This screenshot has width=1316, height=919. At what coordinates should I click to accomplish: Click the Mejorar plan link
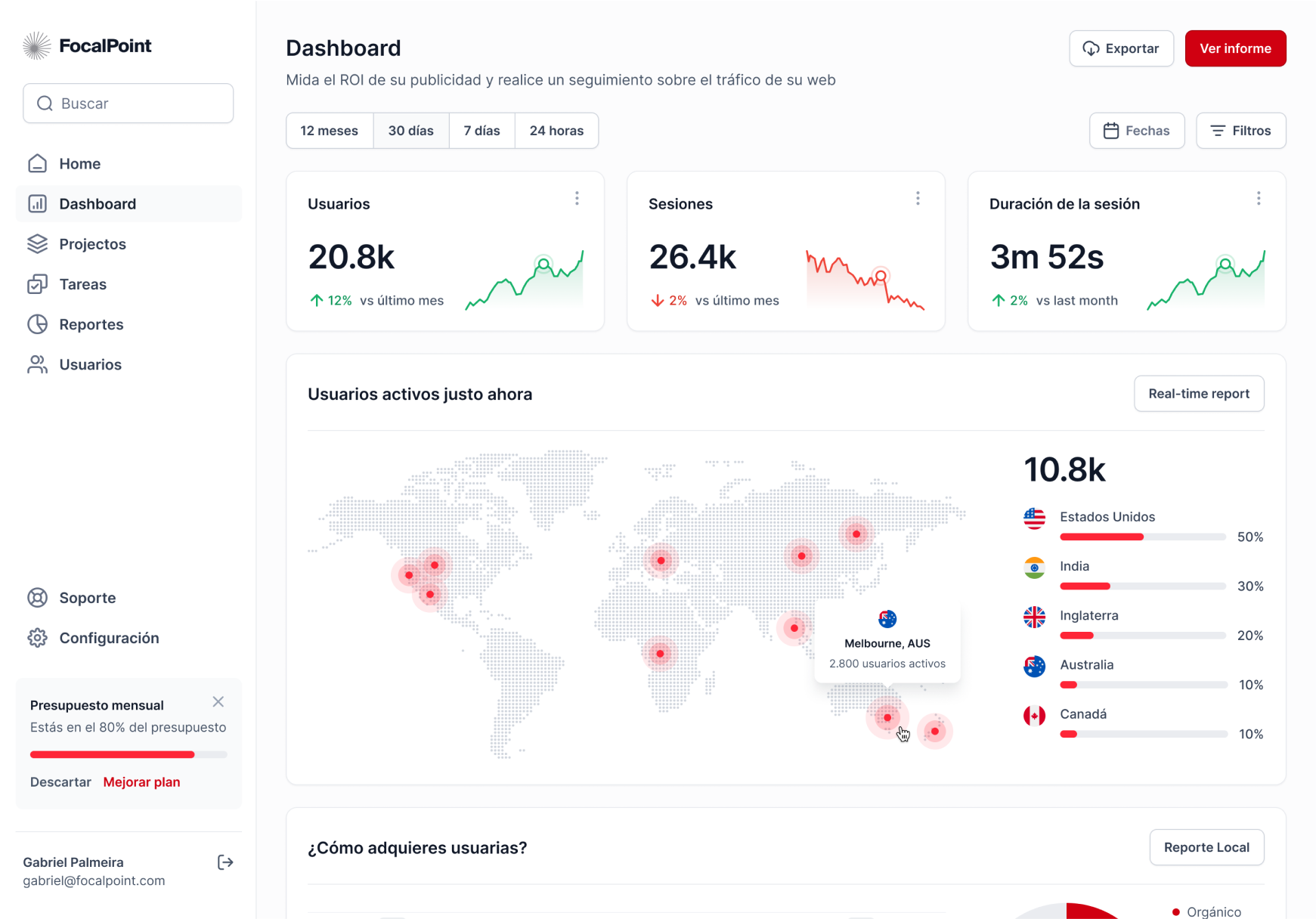click(141, 782)
